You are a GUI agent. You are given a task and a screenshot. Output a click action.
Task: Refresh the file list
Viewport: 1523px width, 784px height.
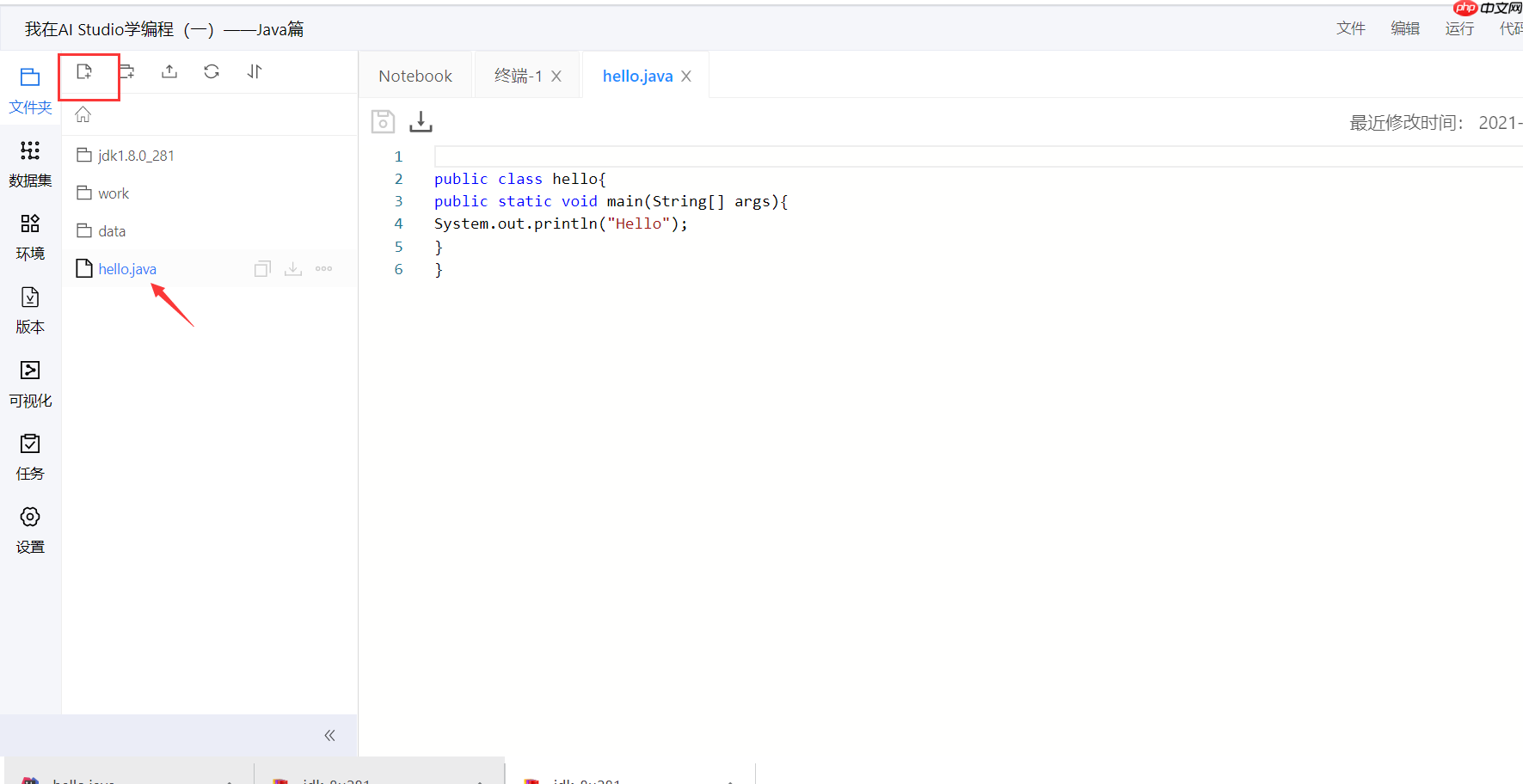[211, 71]
